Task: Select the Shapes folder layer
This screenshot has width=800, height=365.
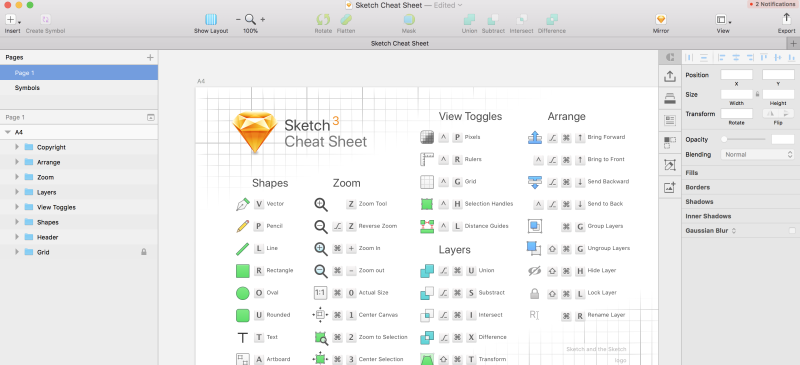Action: pos(79,222)
